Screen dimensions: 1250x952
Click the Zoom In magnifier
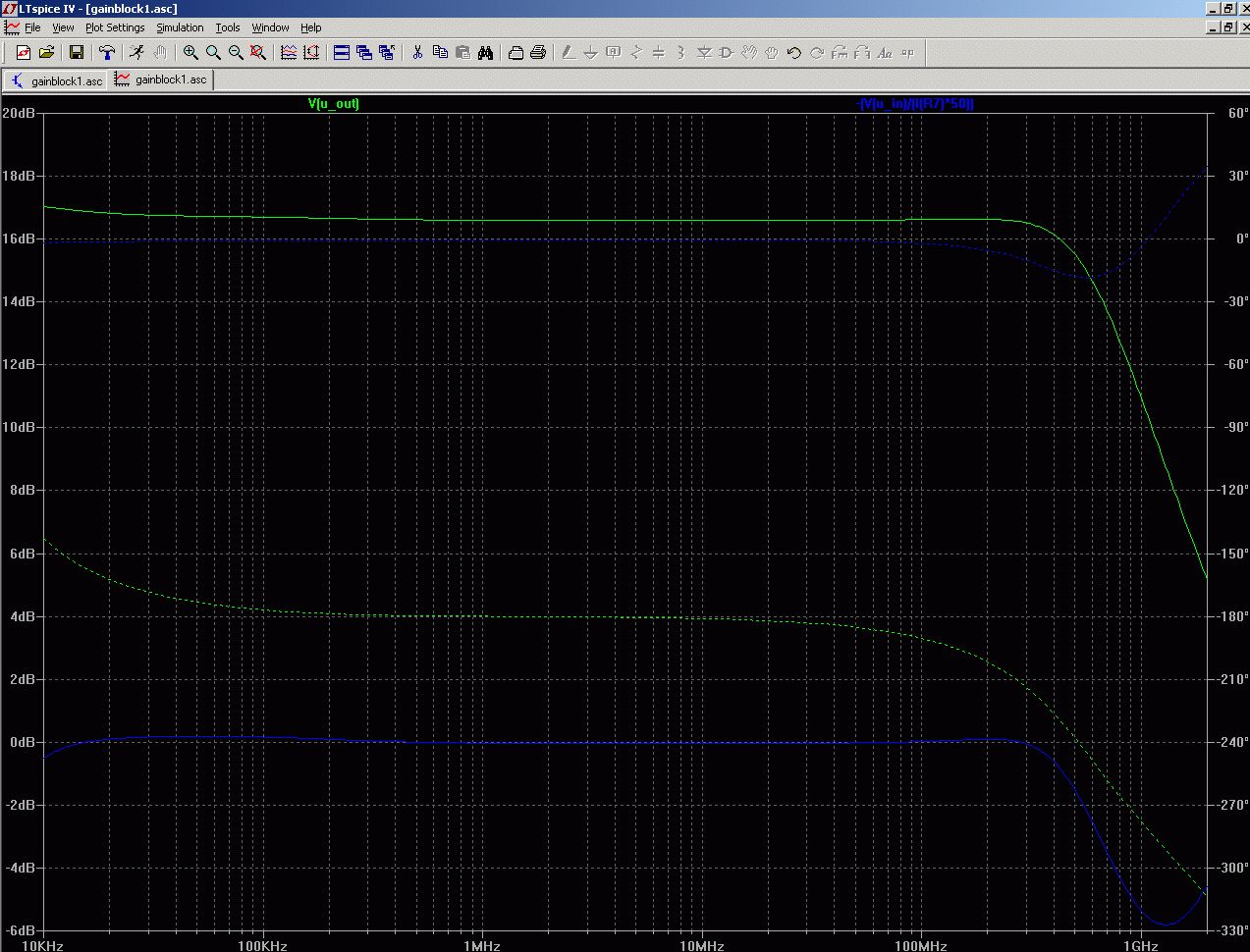coord(190,52)
